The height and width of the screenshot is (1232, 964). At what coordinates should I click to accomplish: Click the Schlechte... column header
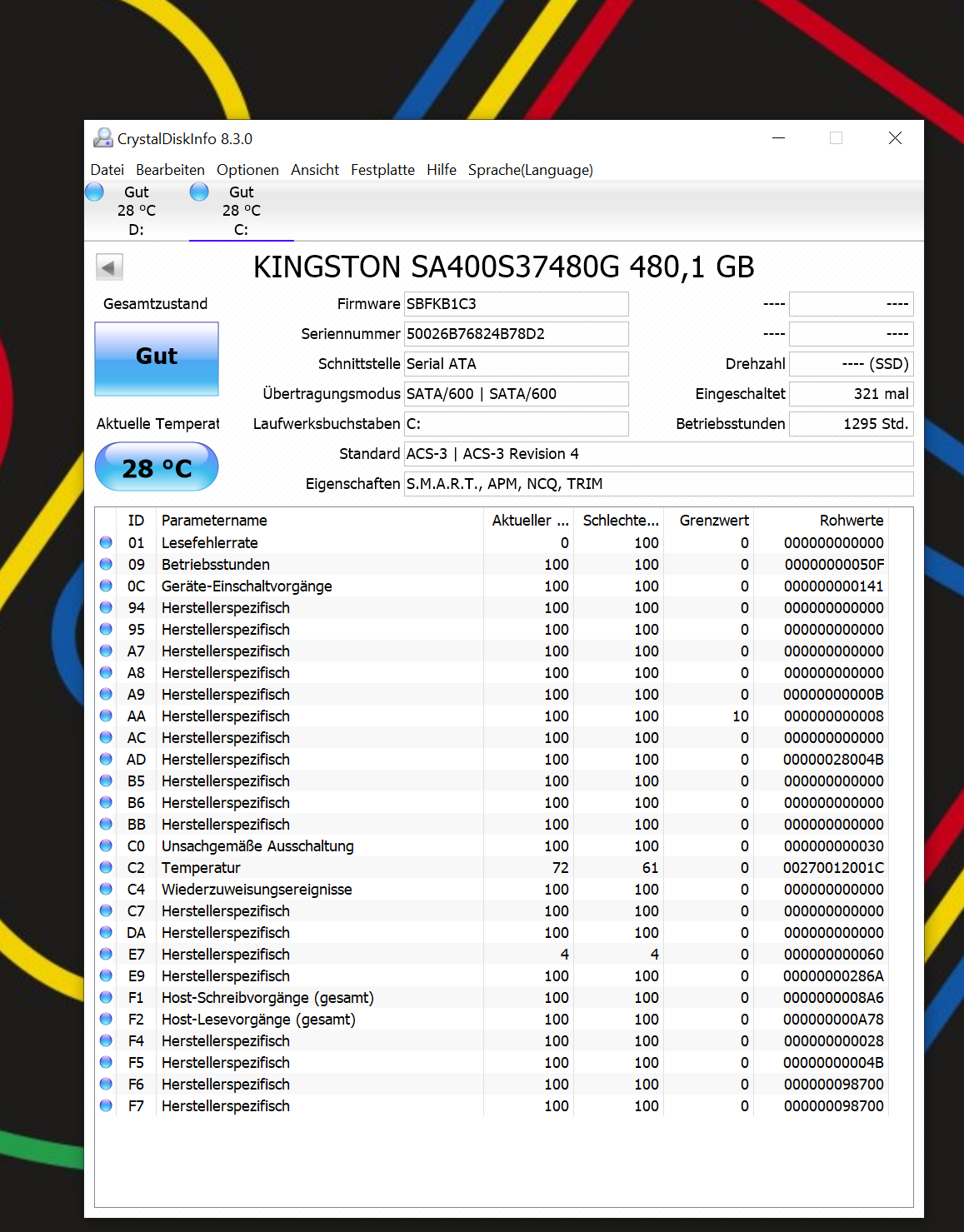coord(619,521)
